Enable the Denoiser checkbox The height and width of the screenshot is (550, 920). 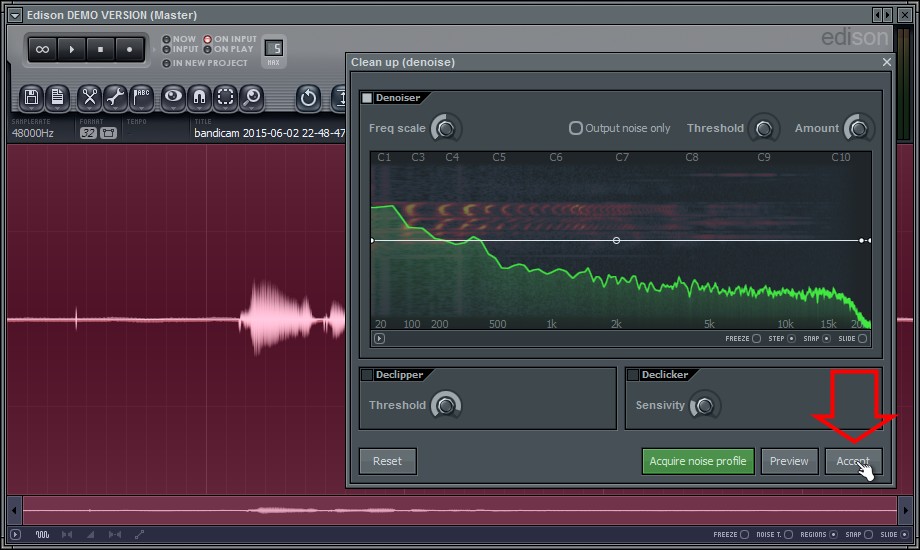coord(367,98)
